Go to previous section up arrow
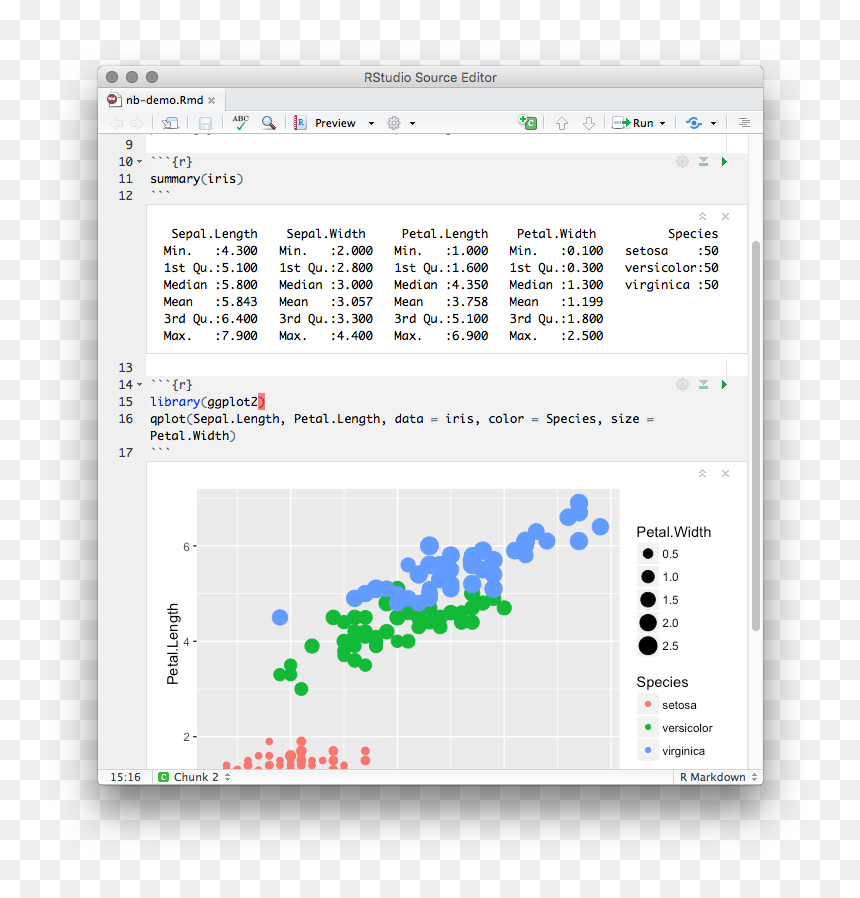 (562, 123)
